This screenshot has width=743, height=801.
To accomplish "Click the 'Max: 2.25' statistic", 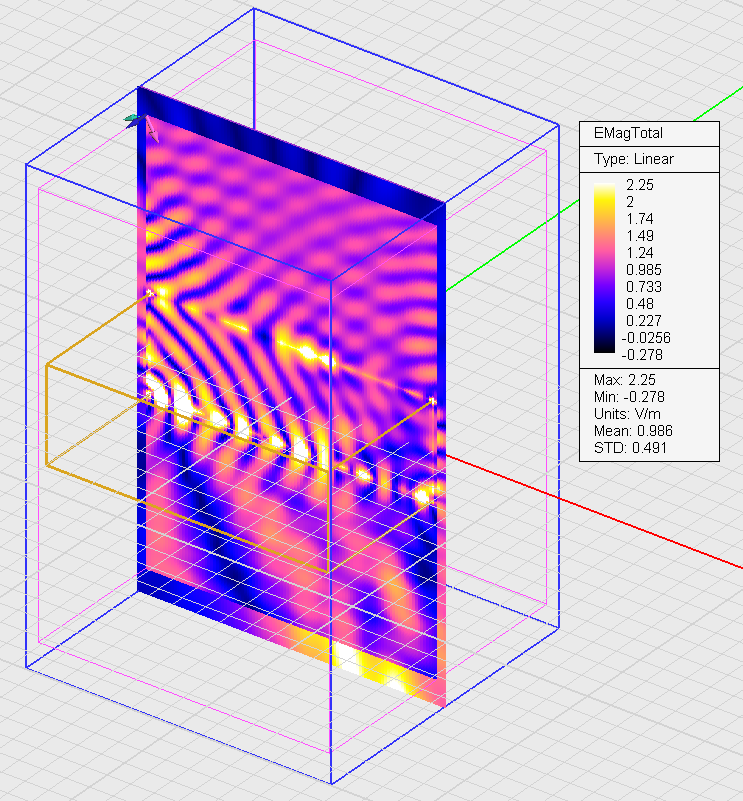I will pos(624,380).
